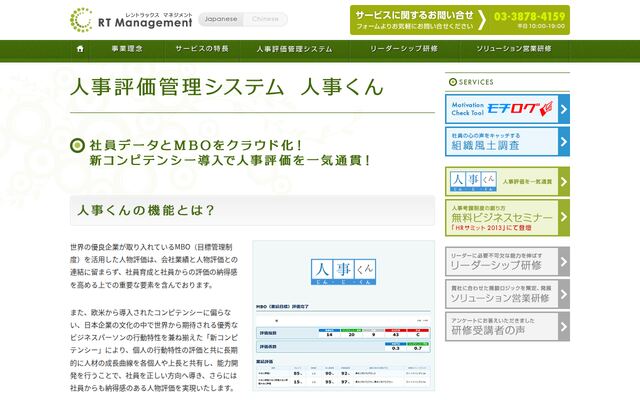
Task: Click the paragraph beginning 世界の優良企業
Action: coord(154,266)
